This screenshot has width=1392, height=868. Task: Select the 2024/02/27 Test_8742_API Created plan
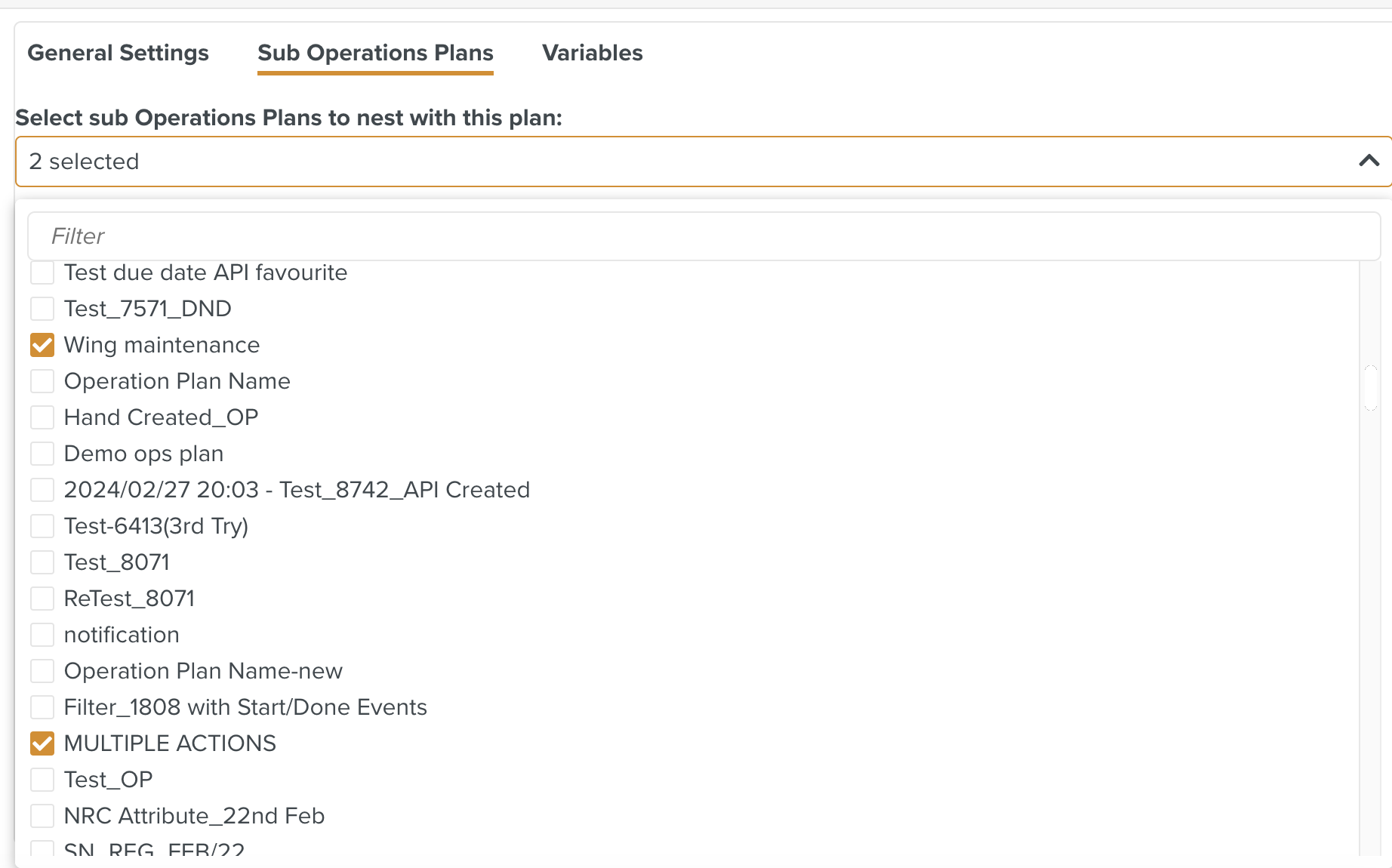coord(42,490)
